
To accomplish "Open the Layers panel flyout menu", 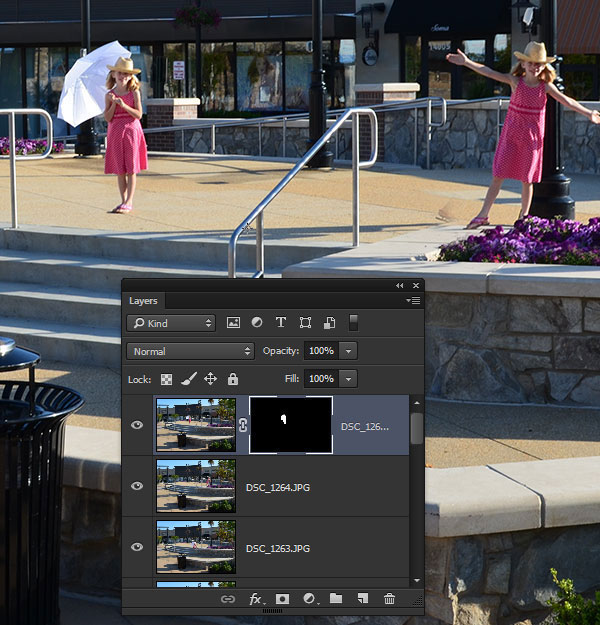I will pyautogui.click(x=413, y=300).
